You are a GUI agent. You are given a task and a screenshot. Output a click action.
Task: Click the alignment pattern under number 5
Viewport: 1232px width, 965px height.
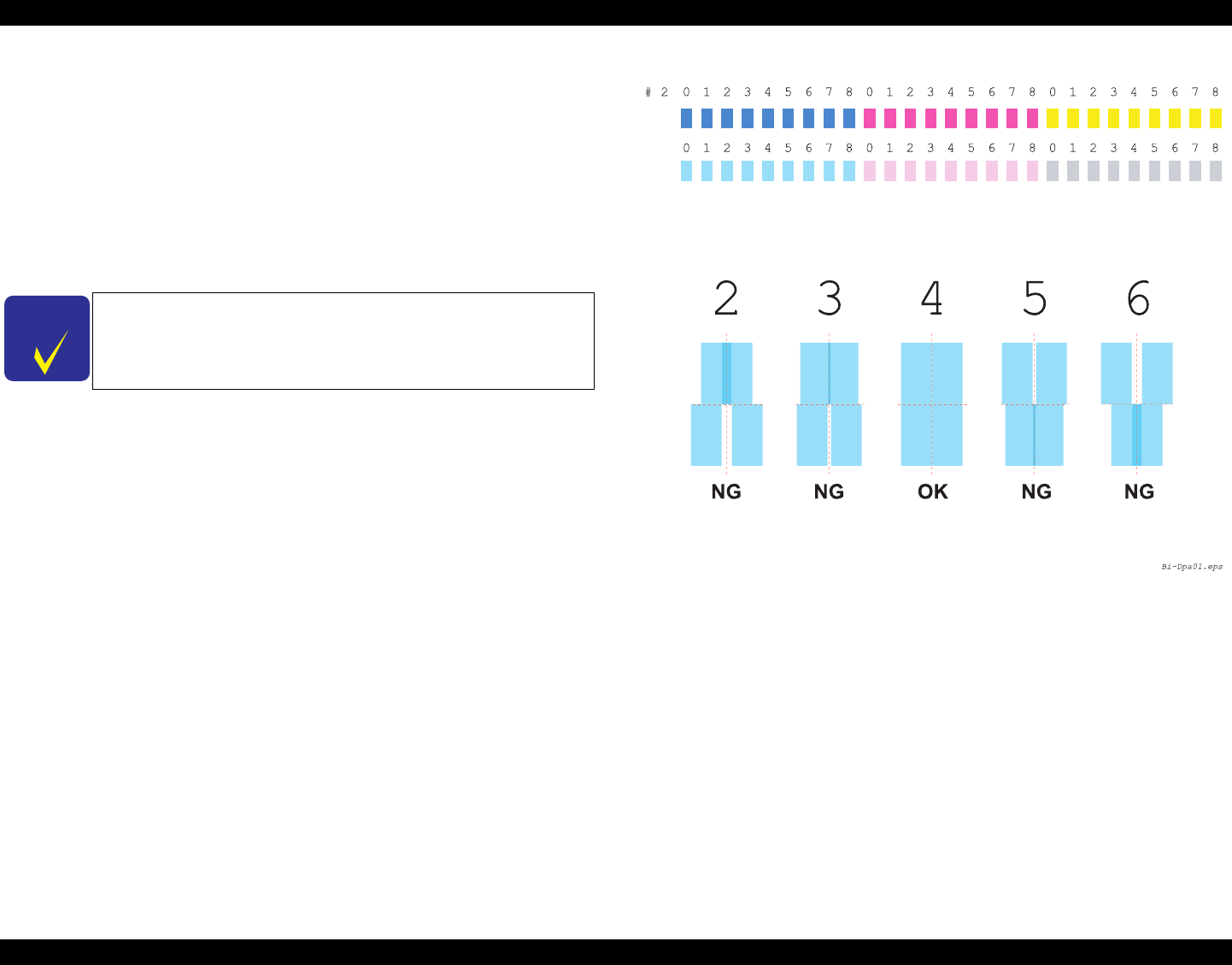tap(1034, 404)
